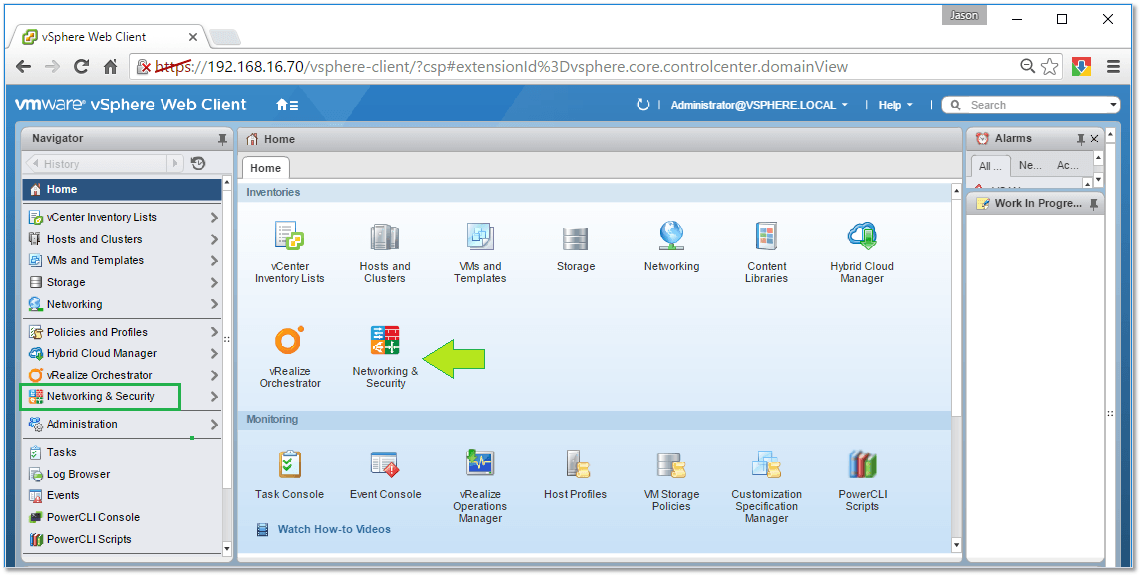
Task: Expand Networking & Security chevron in Navigator
Action: [x=214, y=396]
